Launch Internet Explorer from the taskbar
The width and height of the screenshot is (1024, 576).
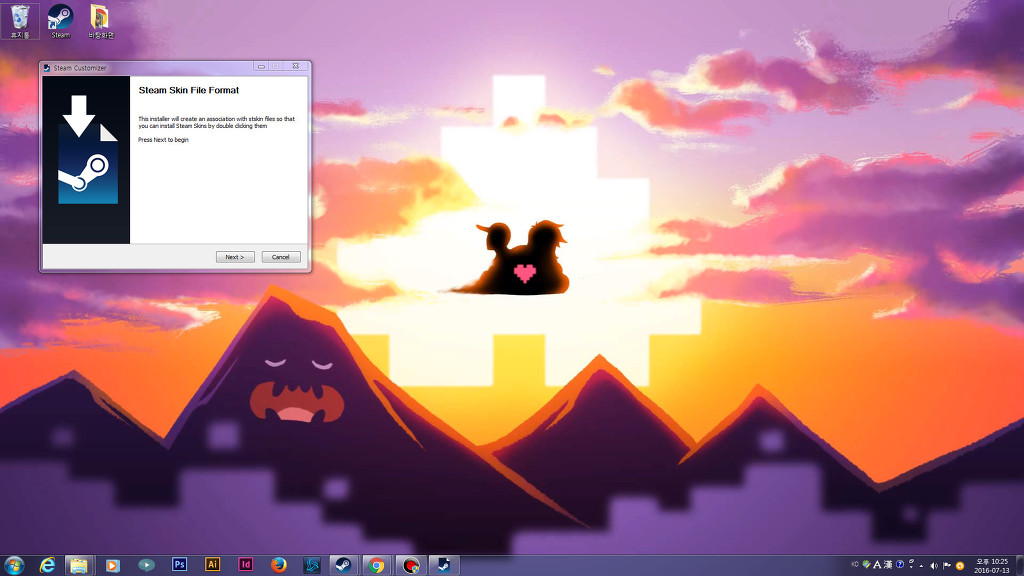47,565
